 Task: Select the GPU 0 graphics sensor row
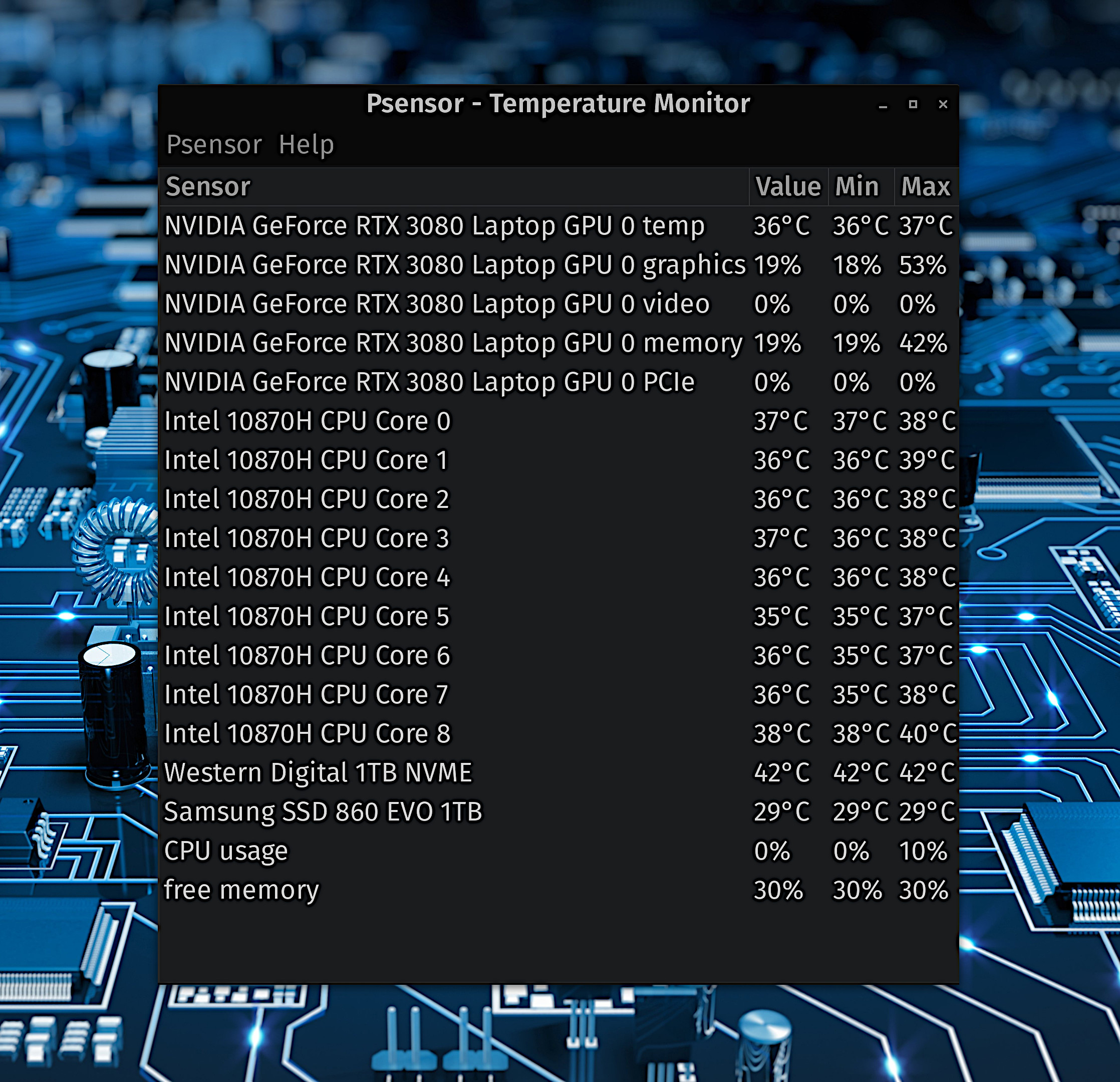click(558, 265)
